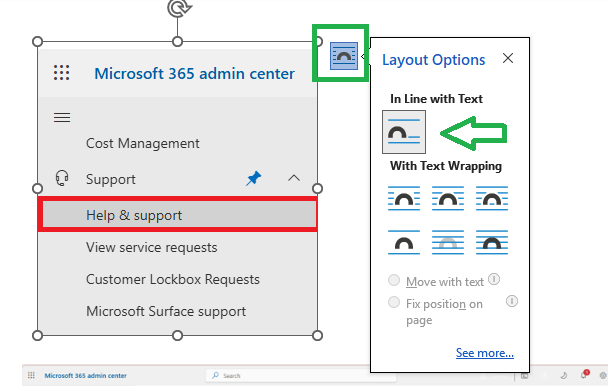Click the blue pin icon beside Support

[x=254, y=178]
